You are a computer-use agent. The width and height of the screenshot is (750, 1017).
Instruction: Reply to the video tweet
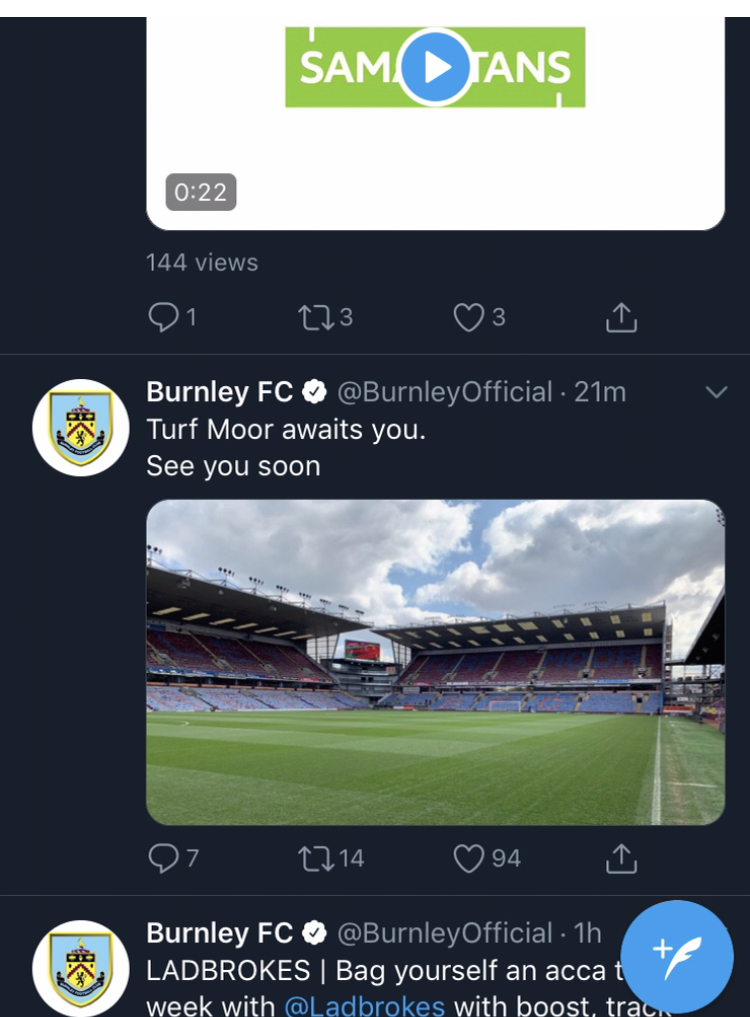pyautogui.click(x=163, y=318)
